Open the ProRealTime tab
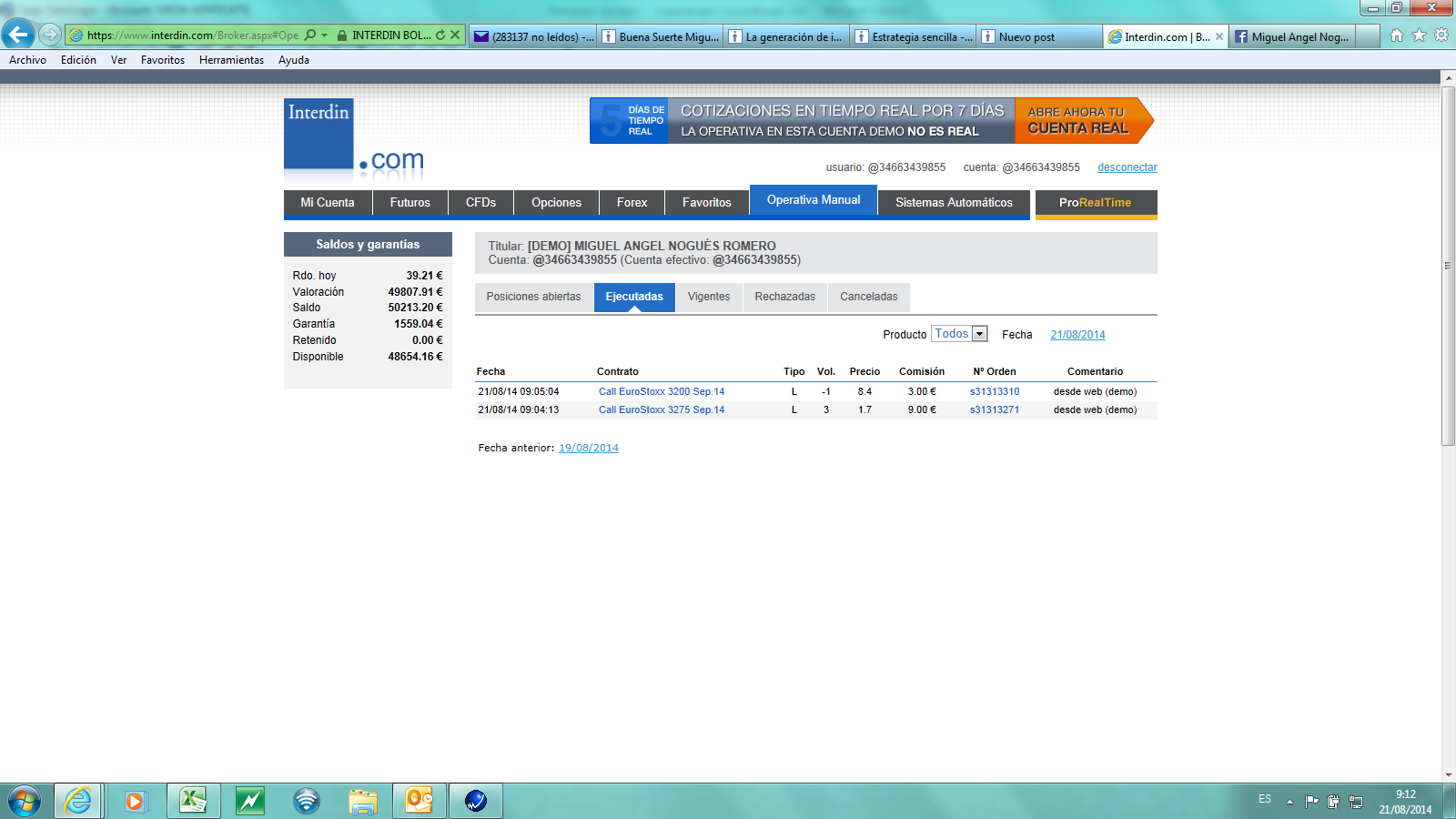The image size is (1456, 819). coord(1096,203)
